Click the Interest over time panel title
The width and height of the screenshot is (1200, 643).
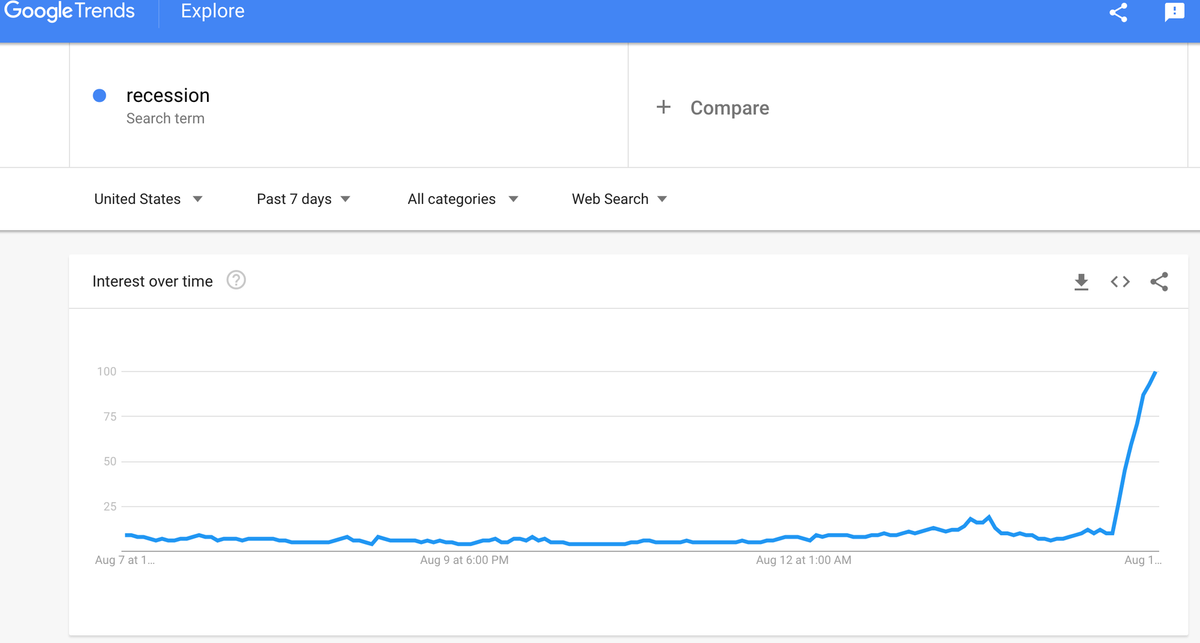152,281
